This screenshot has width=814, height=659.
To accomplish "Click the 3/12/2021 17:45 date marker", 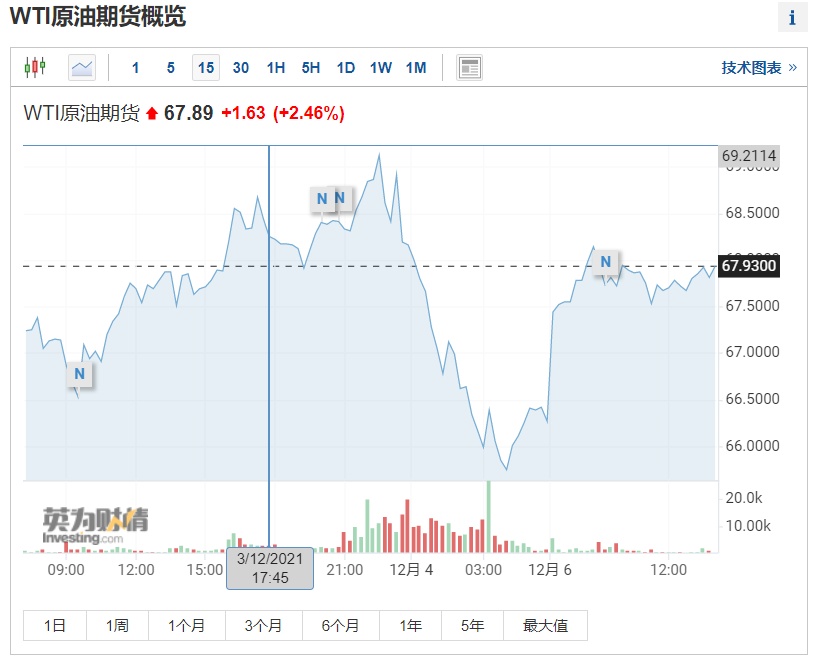I will click(270, 568).
